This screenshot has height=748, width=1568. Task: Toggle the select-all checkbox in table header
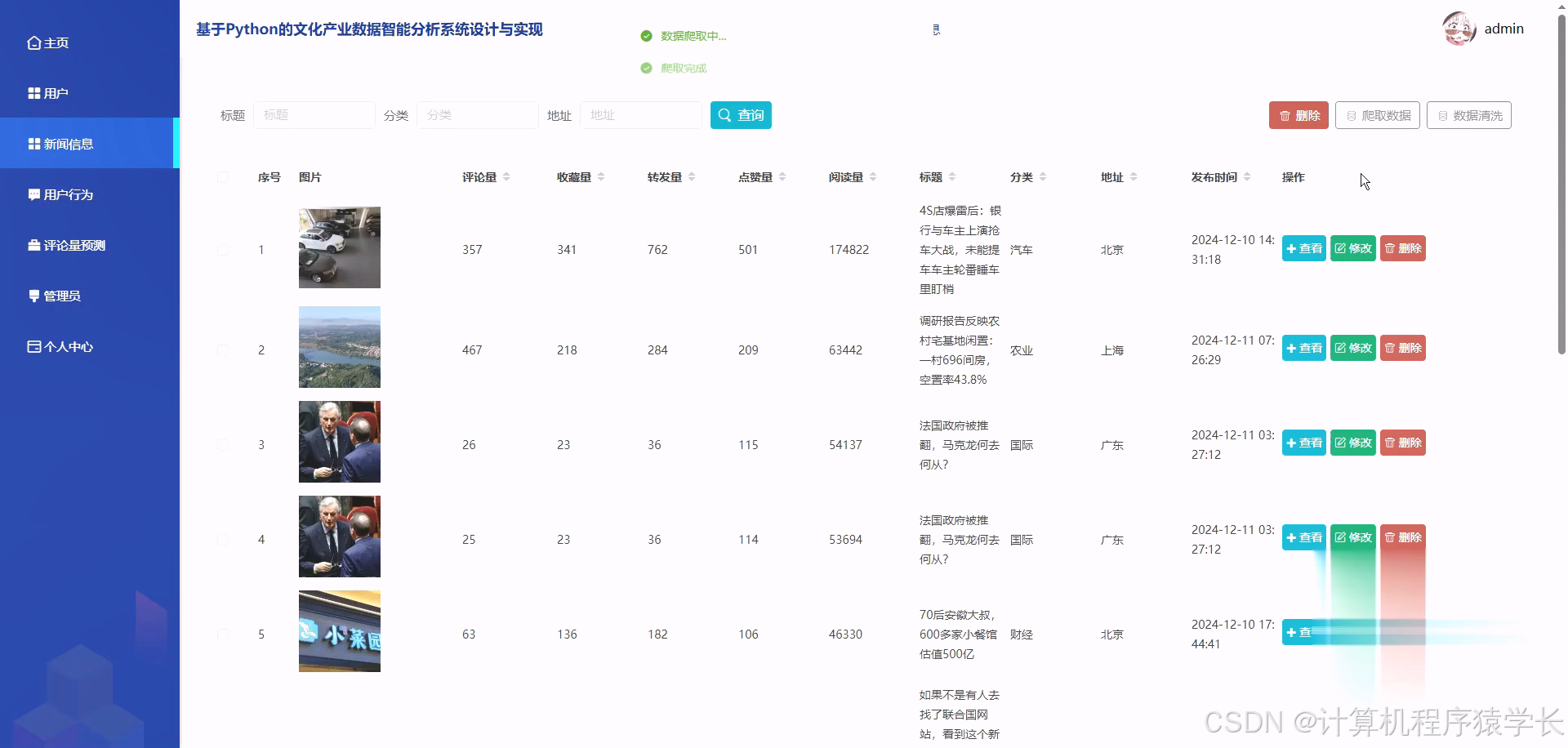tap(223, 177)
